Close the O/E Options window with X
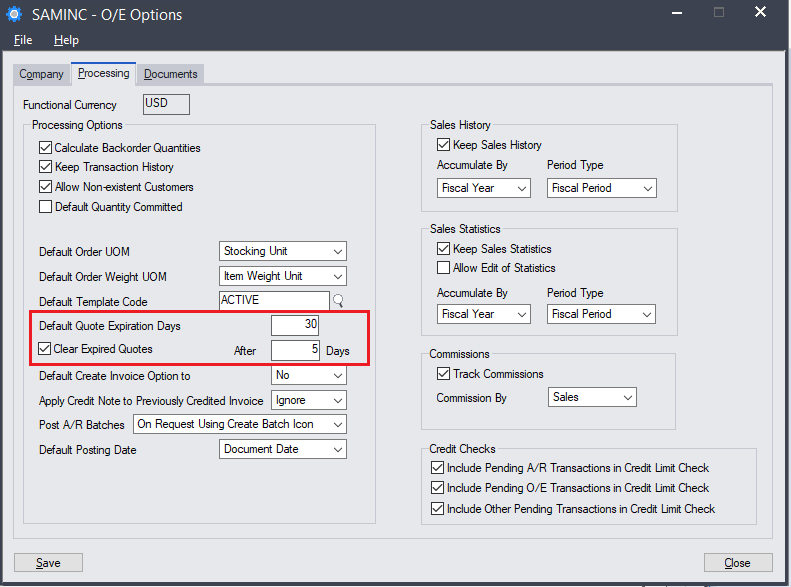The width and height of the screenshot is (791, 587). tap(760, 12)
